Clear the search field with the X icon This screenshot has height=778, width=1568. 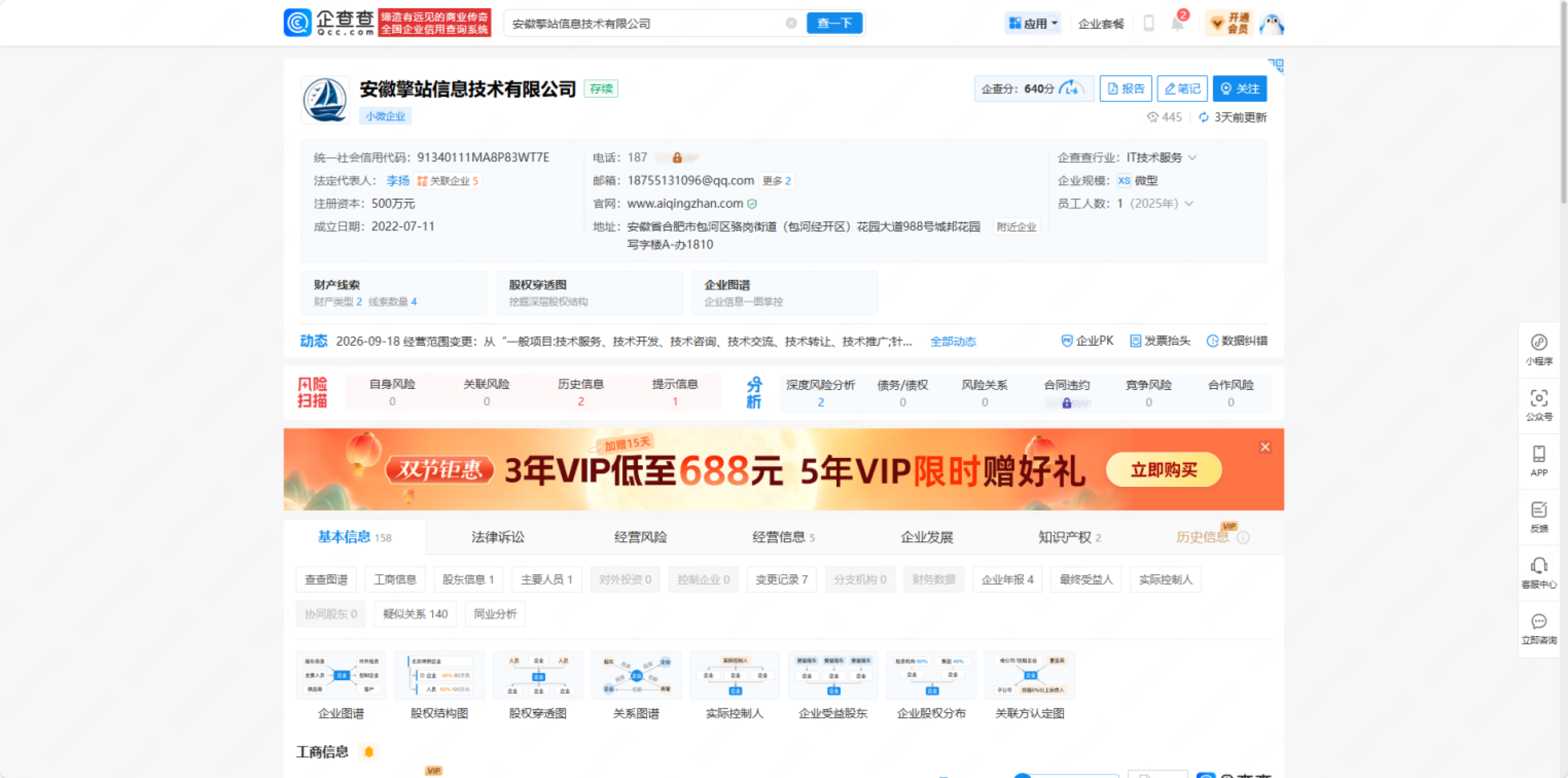click(791, 23)
